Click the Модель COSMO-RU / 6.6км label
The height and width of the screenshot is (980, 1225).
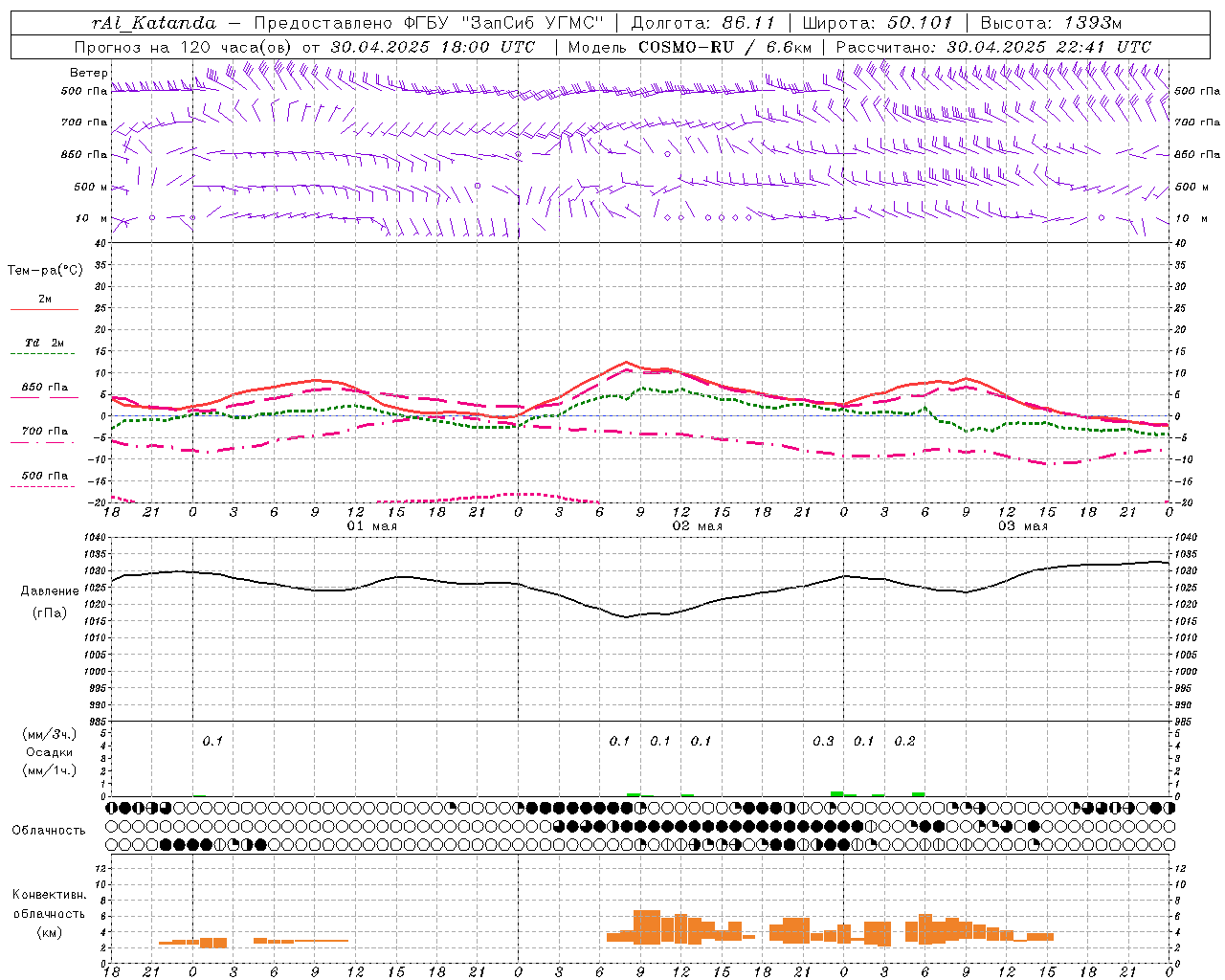pos(690,47)
